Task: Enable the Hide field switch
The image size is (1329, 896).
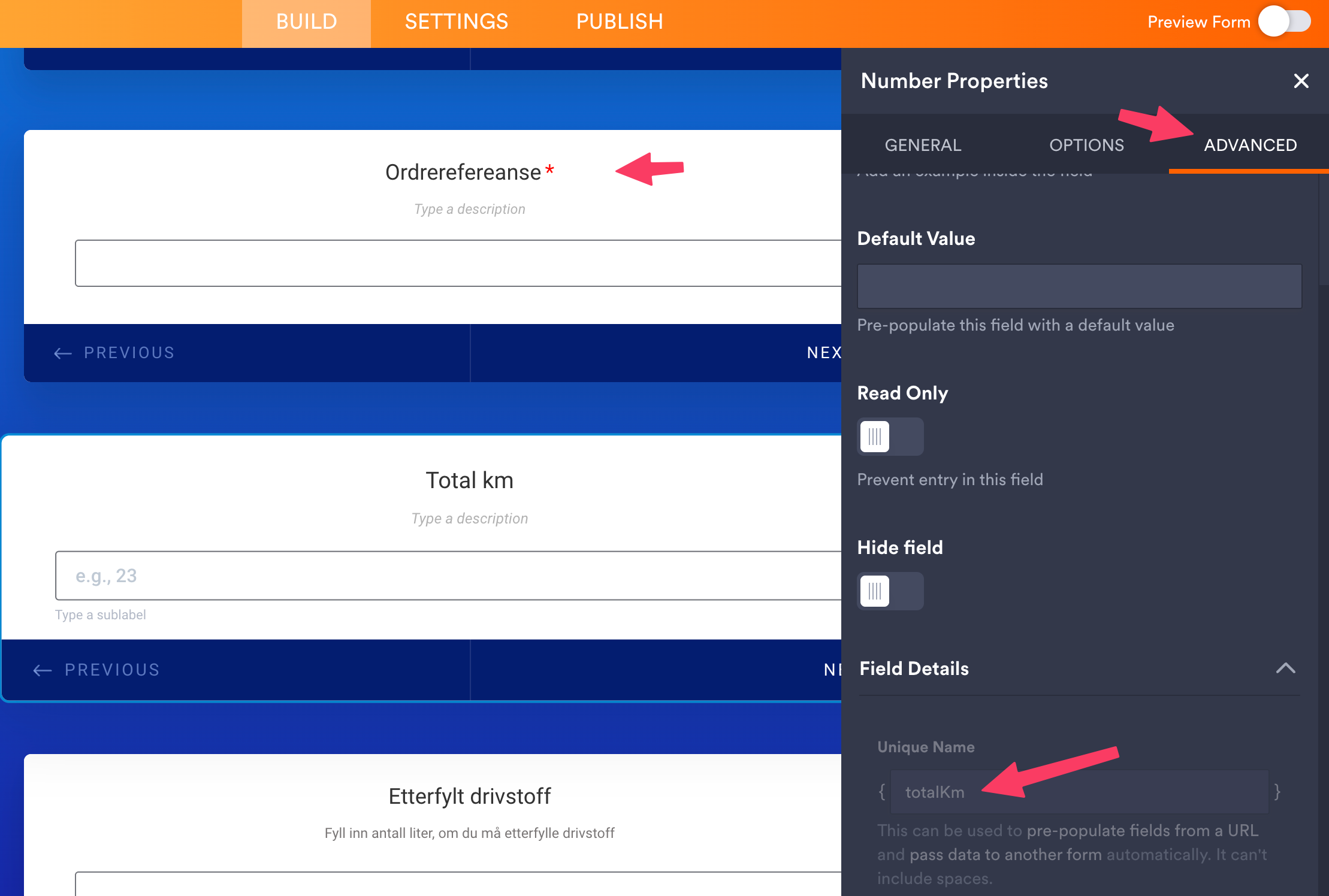Action: 890,591
